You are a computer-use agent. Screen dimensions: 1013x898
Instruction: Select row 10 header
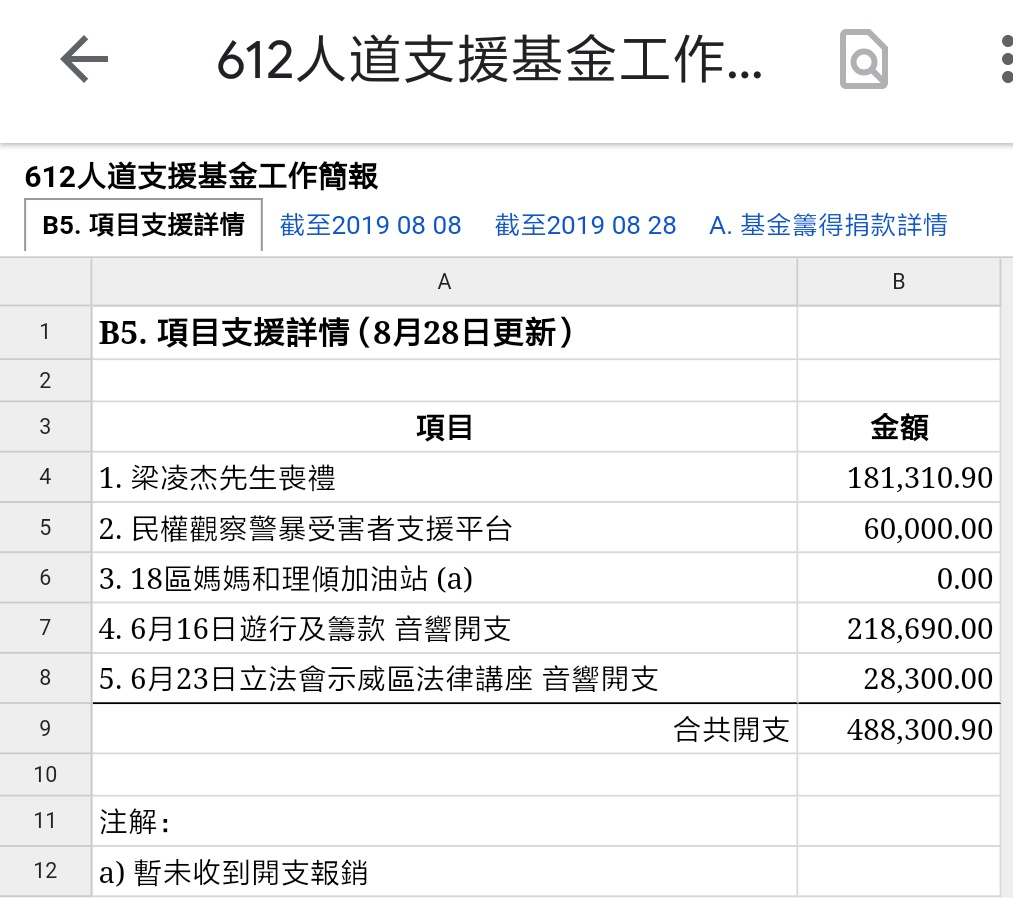click(x=45, y=774)
